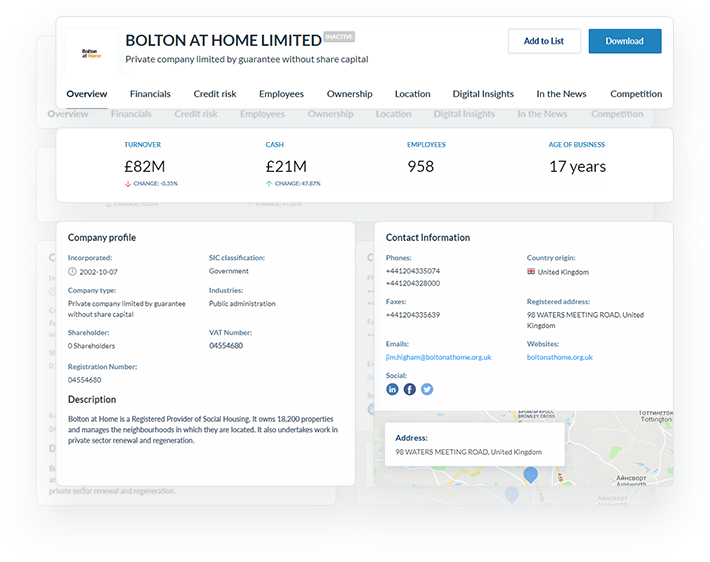710x562 pixels.
Task: Click fax number +441204335639
Action: [413, 315]
